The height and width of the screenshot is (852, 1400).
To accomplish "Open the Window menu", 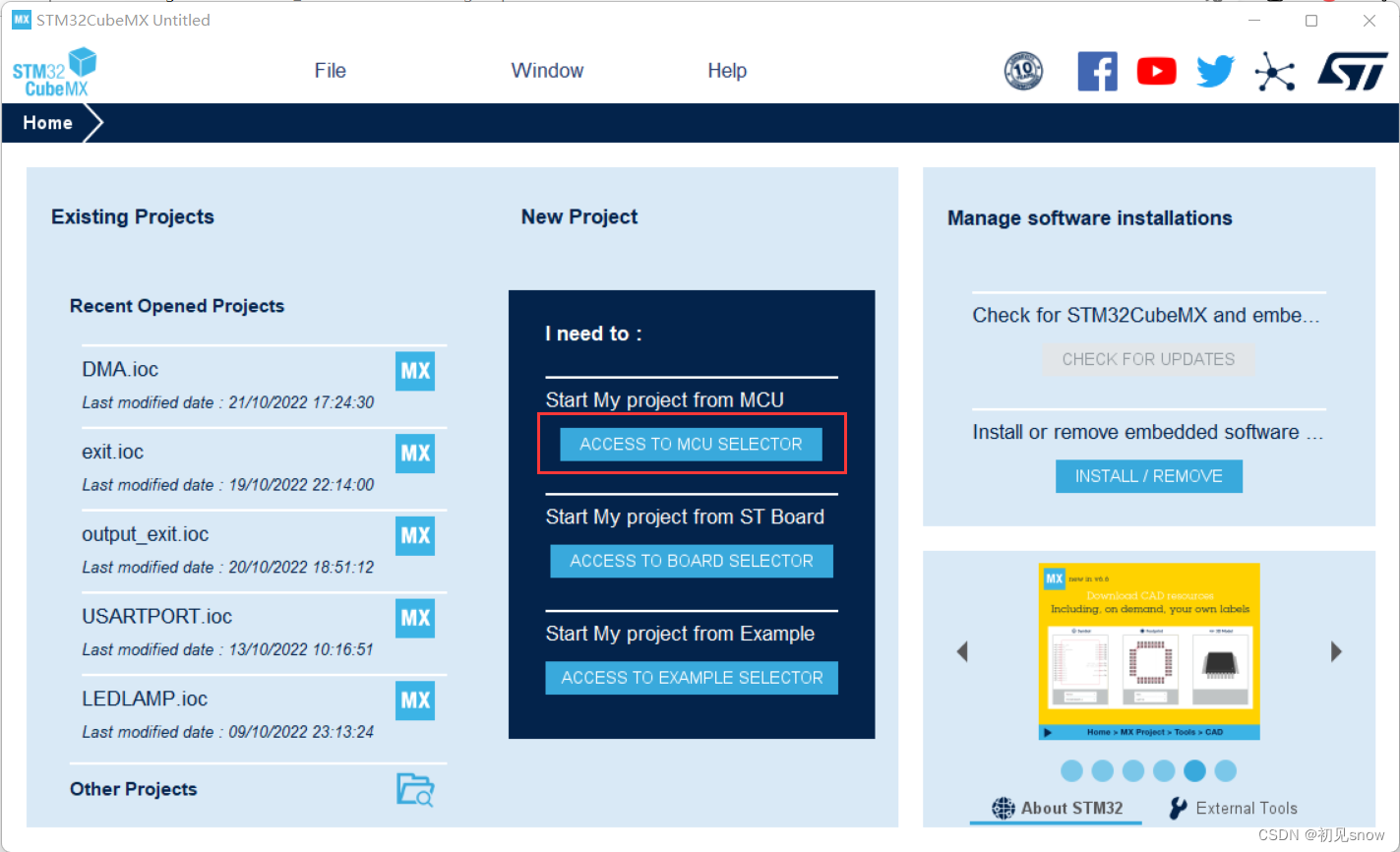I will tap(547, 71).
